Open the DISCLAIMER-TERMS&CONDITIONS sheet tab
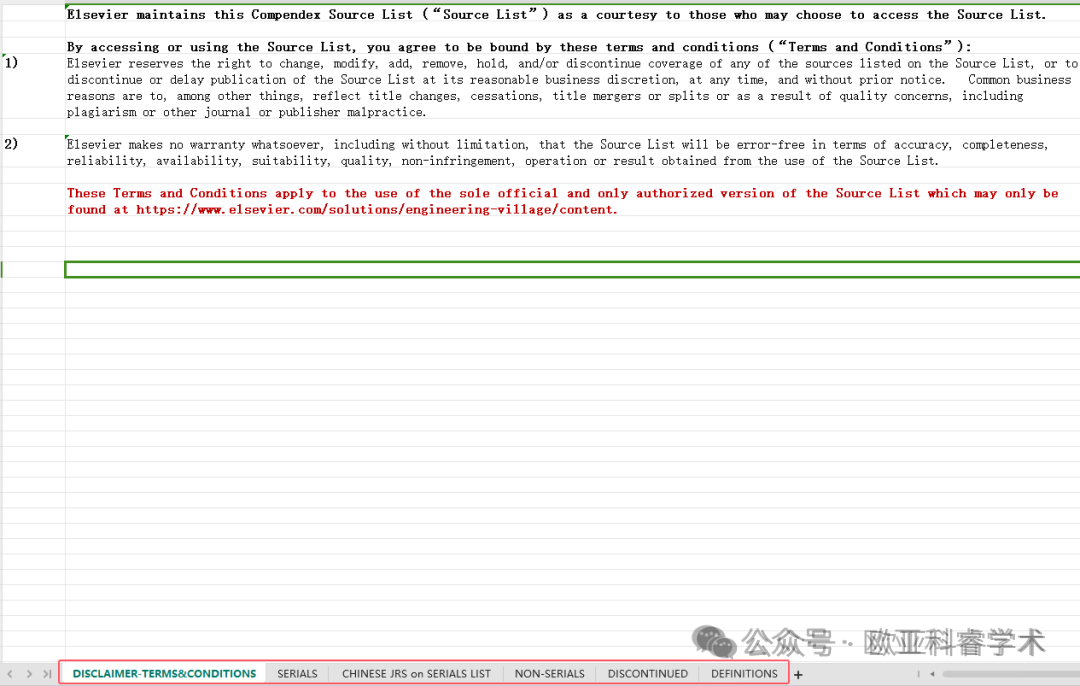 (164, 674)
